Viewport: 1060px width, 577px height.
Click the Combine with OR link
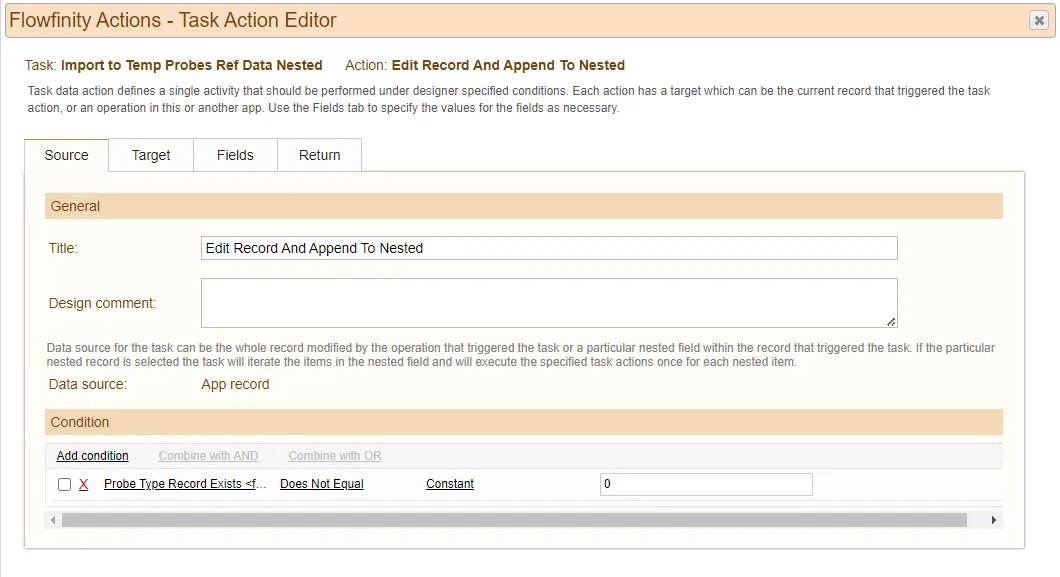[335, 456]
